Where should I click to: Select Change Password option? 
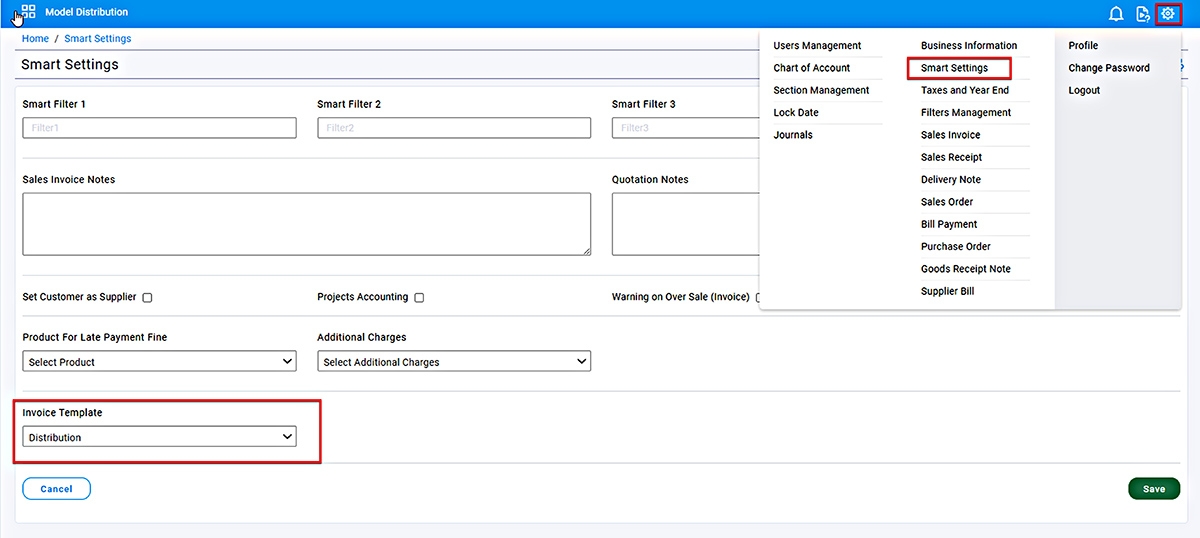pos(1109,68)
